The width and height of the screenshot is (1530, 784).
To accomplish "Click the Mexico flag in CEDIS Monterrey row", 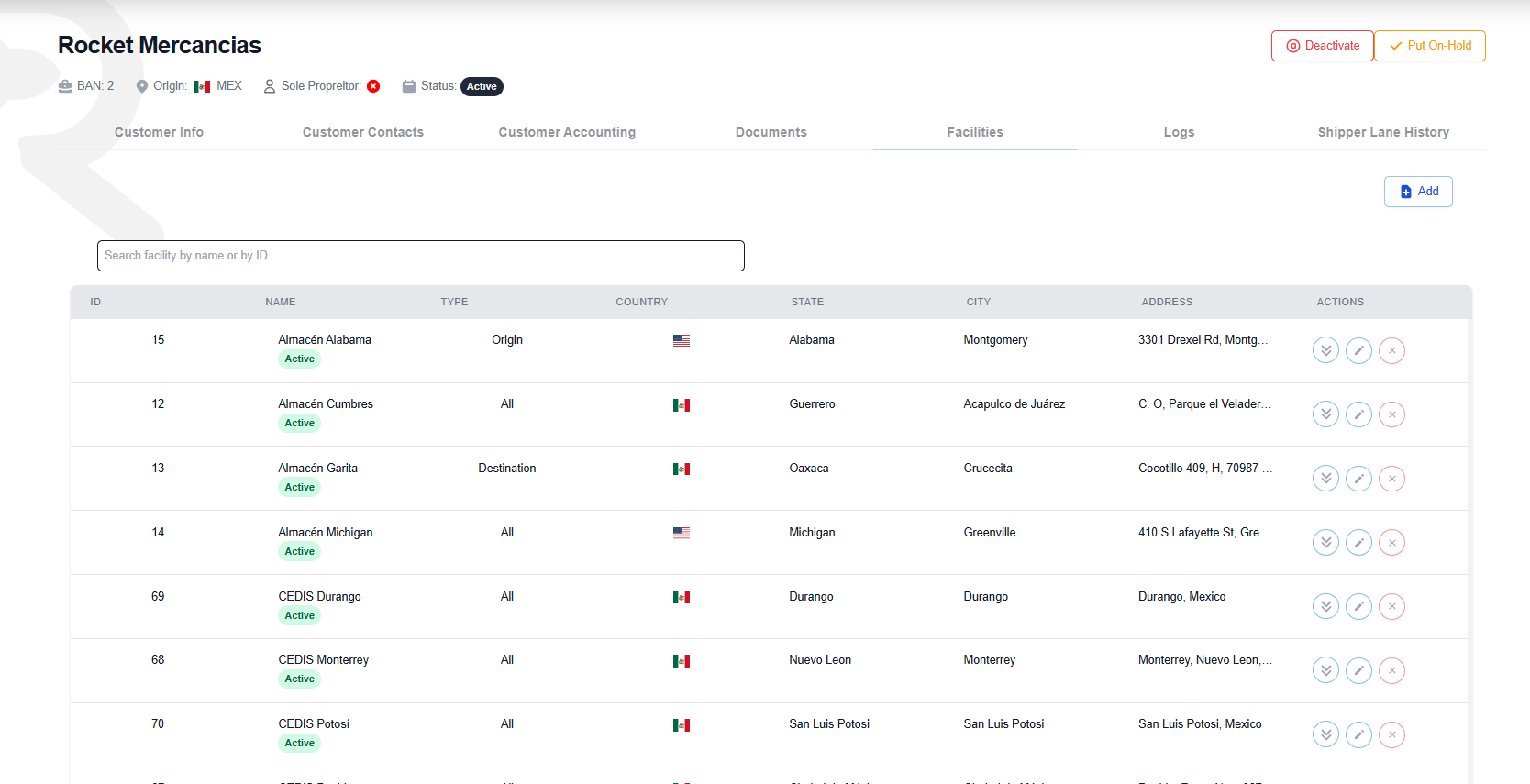I will (x=682, y=661).
